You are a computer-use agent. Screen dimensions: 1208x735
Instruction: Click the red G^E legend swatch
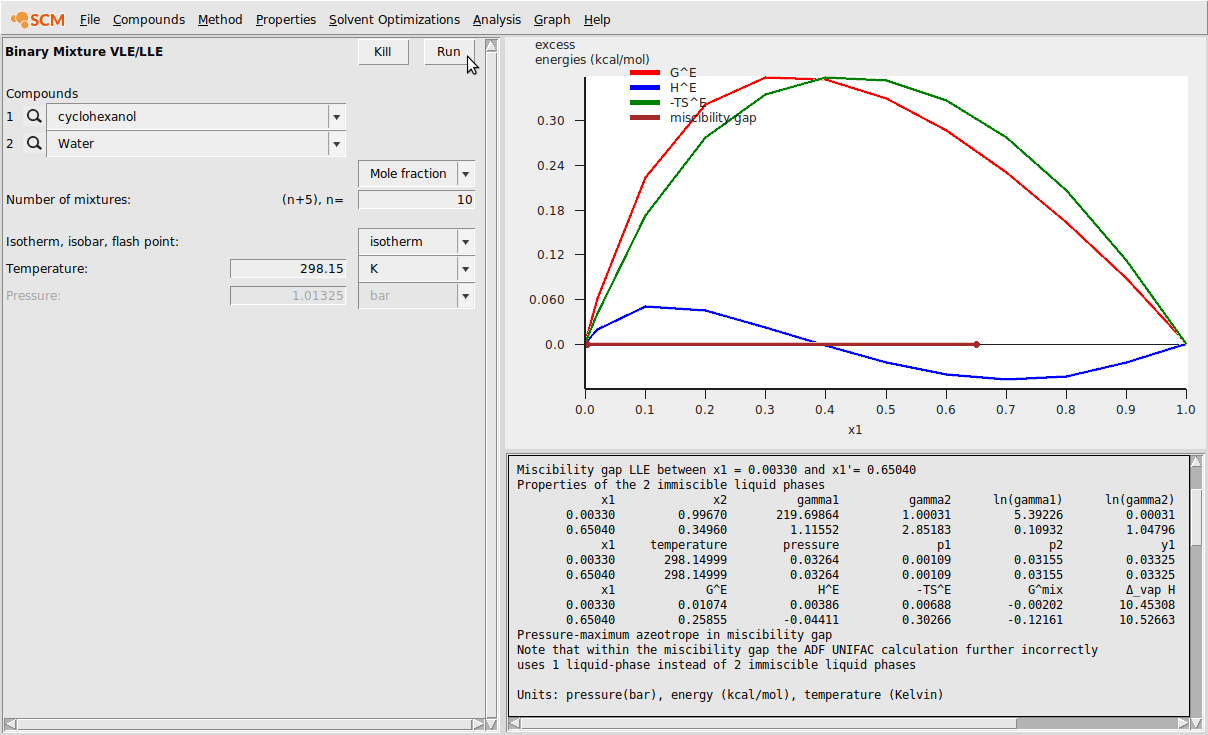point(644,72)
